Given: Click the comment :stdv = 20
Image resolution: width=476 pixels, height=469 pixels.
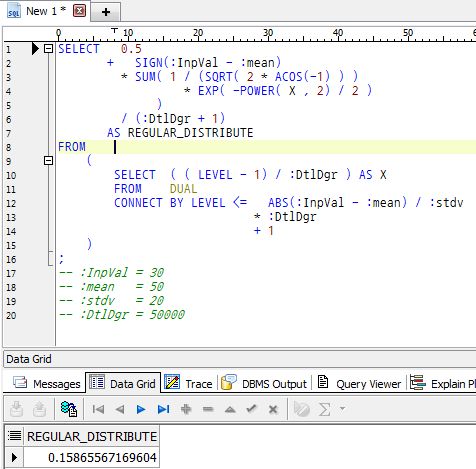Looking at the screenshot, I should 122,301.
